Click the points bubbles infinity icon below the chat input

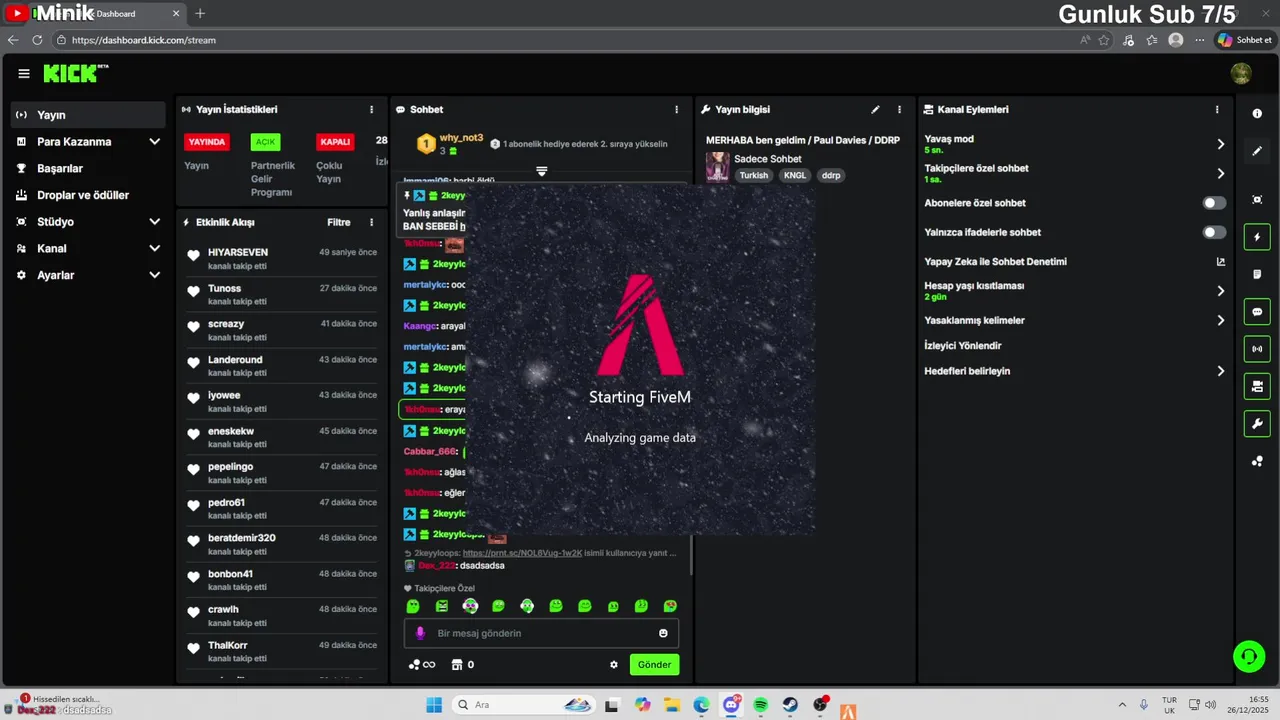(422, 665)
